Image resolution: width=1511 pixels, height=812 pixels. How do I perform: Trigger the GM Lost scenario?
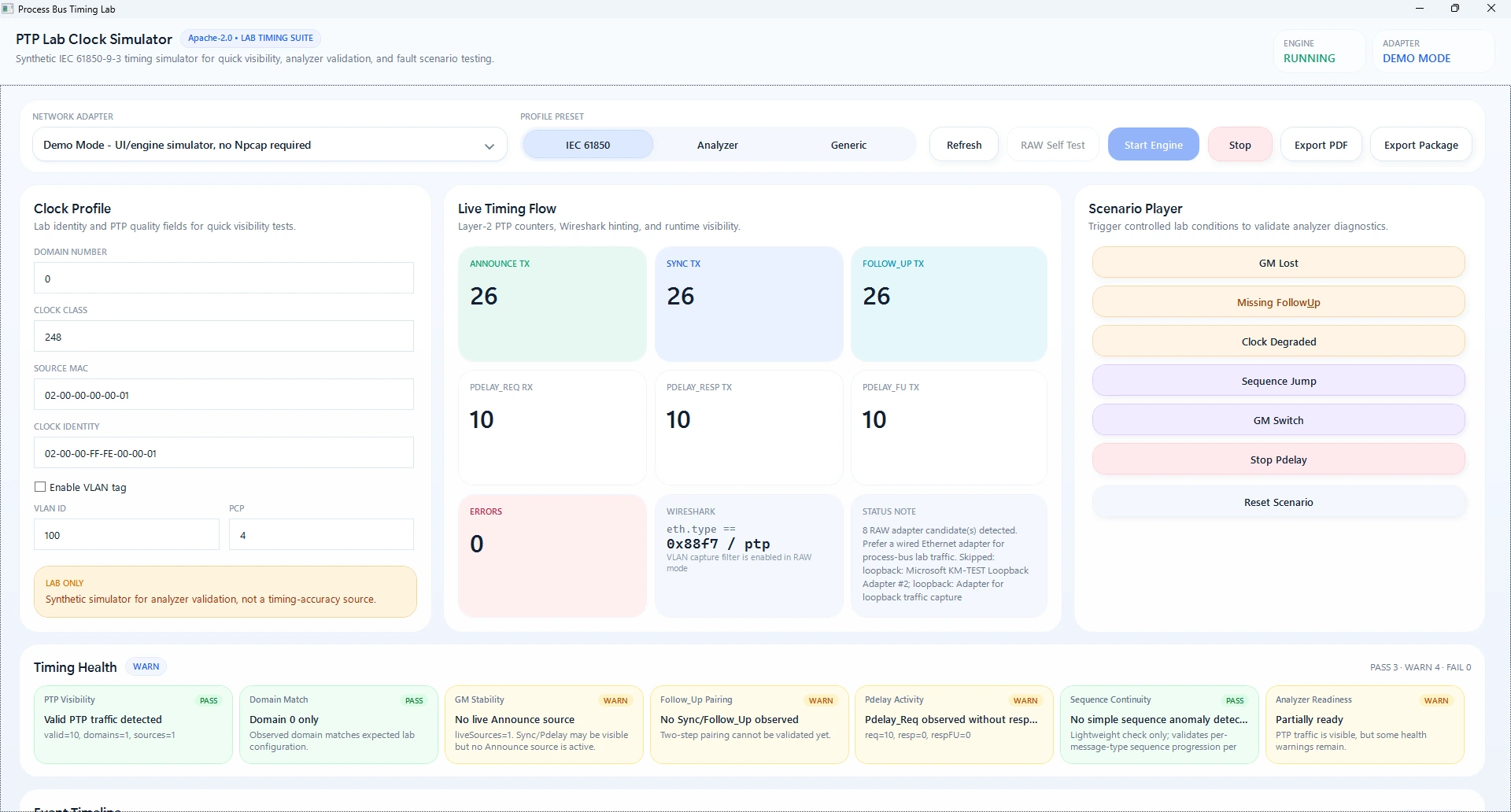[x=1278, y=263]
